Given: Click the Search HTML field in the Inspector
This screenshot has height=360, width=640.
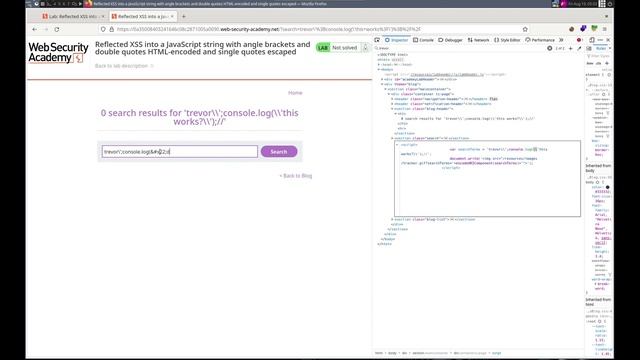Looking at the screenshot, I should pyautogui.click(x=459, y=48).
